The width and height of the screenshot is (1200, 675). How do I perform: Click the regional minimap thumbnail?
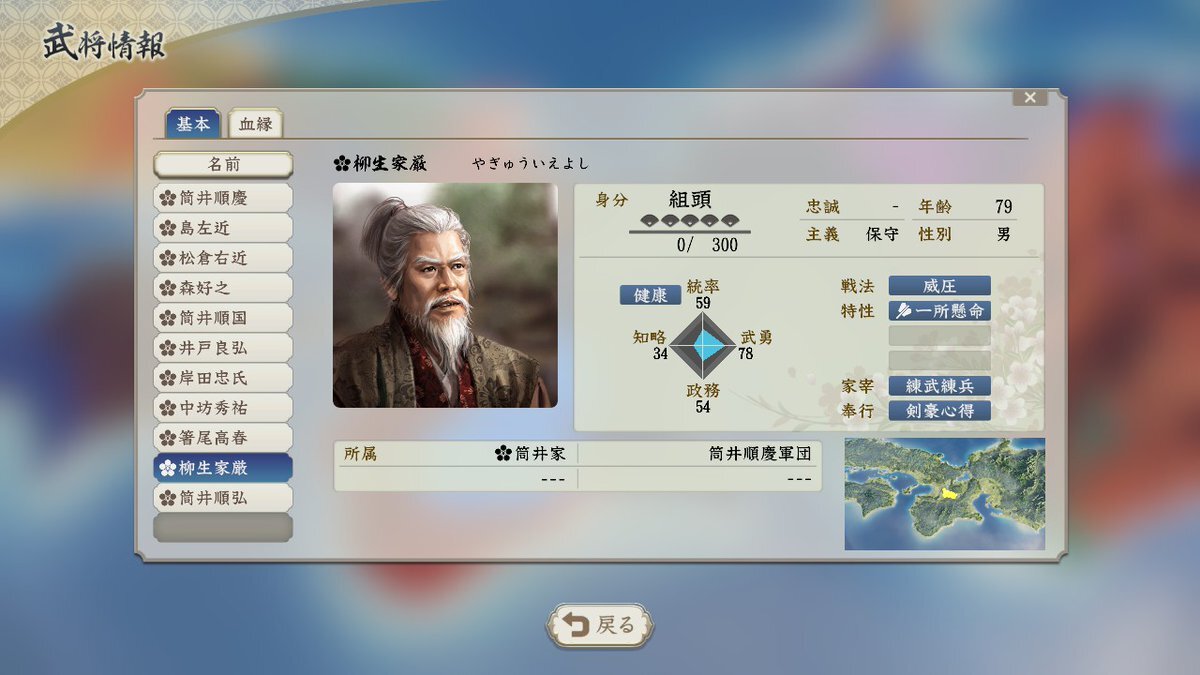[944, 494]
